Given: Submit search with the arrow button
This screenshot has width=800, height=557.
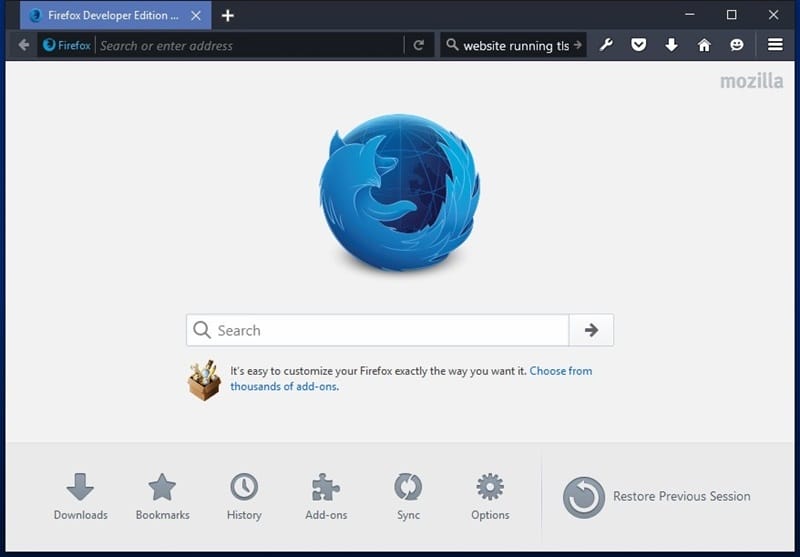Looking at the screenshot, I should click(591, 330).
